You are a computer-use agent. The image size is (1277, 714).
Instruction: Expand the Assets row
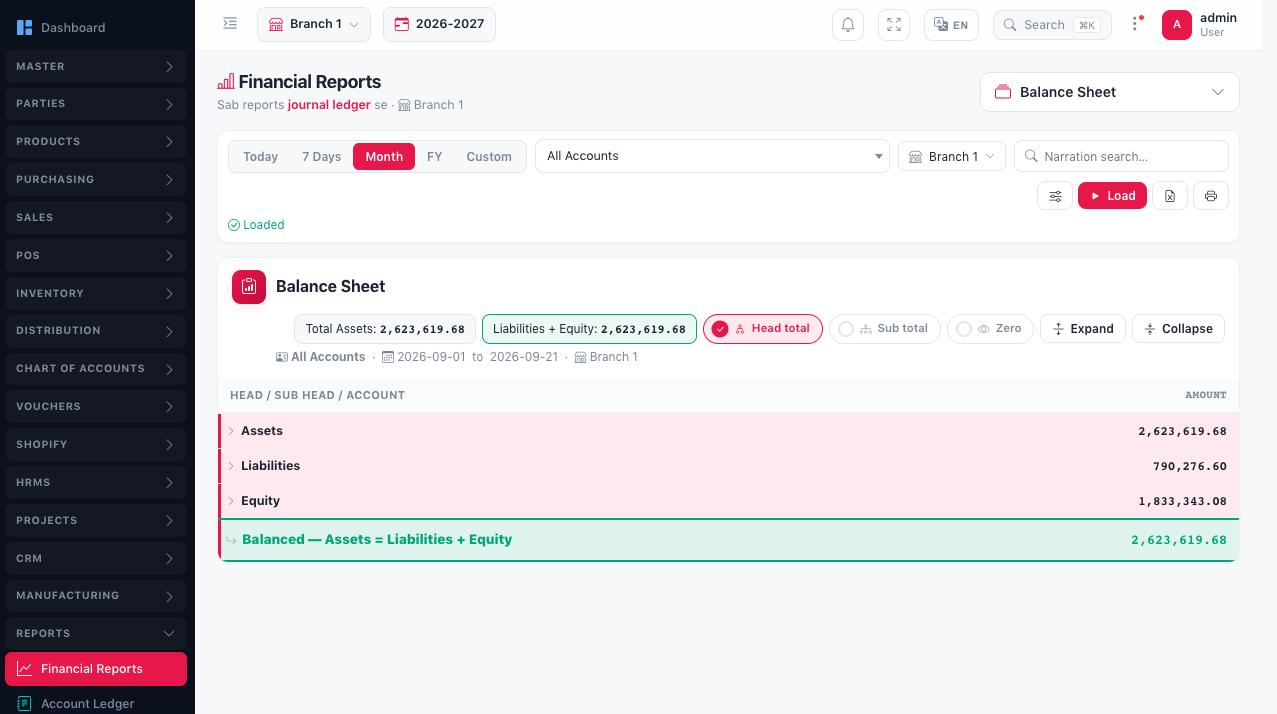click(x=729, y=431)
